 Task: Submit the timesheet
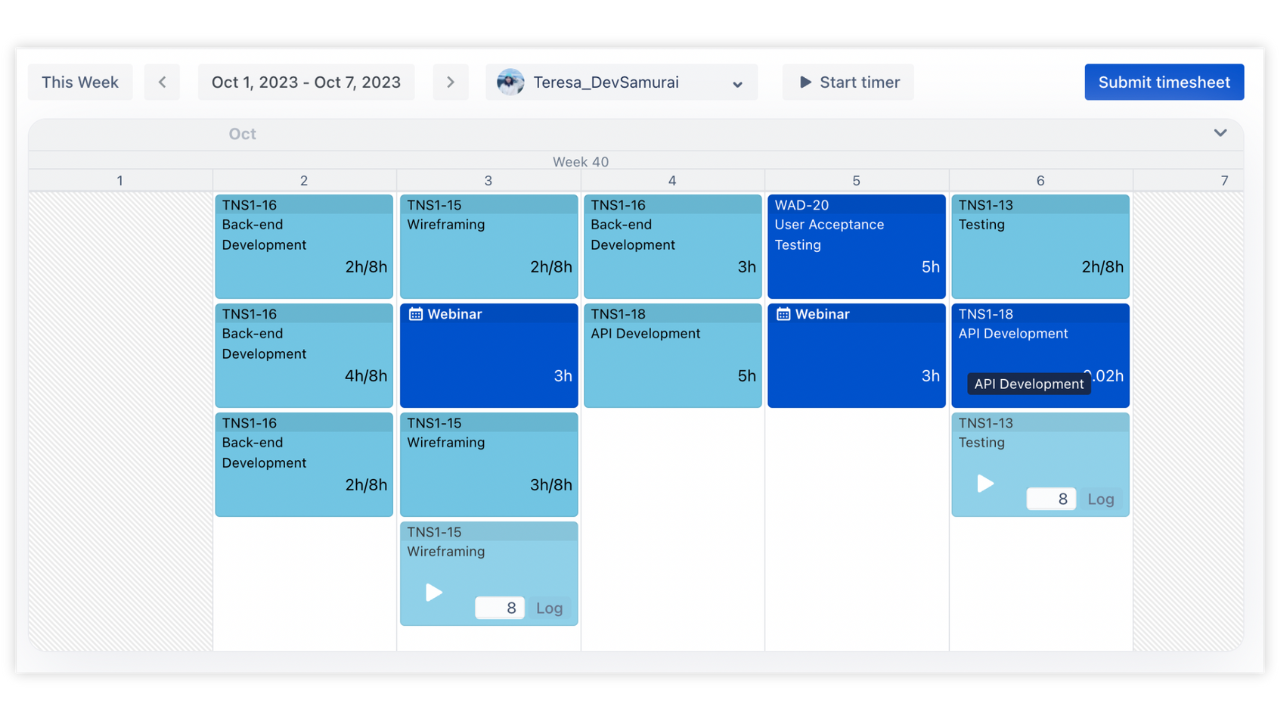click(x=1164, y=82)
